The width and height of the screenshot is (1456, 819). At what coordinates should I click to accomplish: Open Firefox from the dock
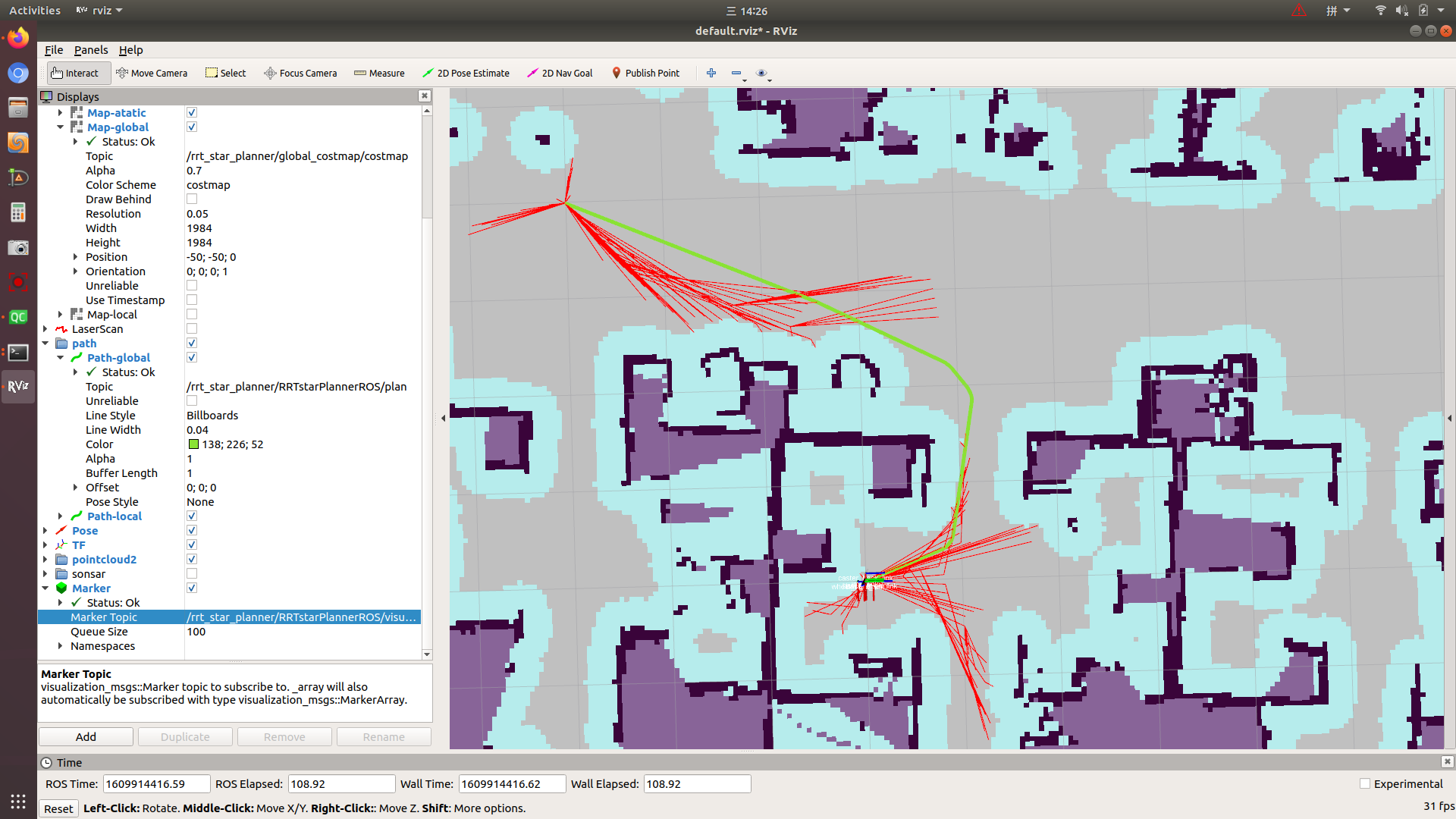point(18,37)
